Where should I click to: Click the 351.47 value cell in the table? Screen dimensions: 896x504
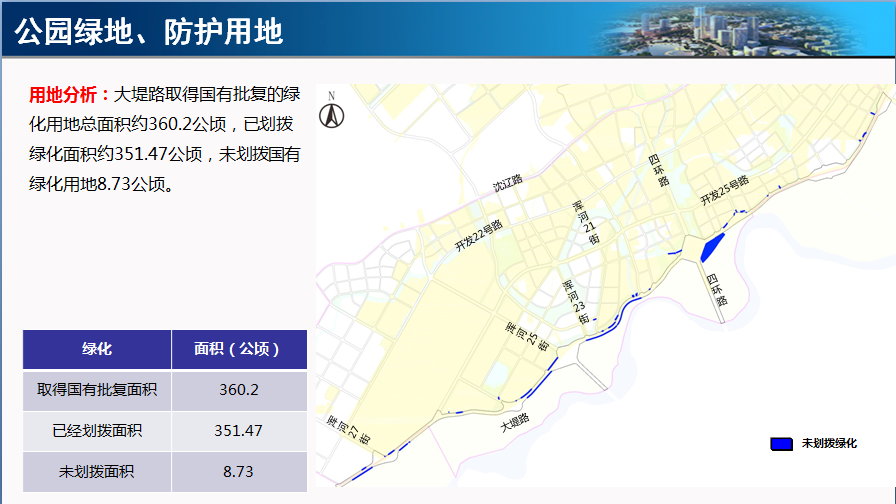tap(238, 431)
